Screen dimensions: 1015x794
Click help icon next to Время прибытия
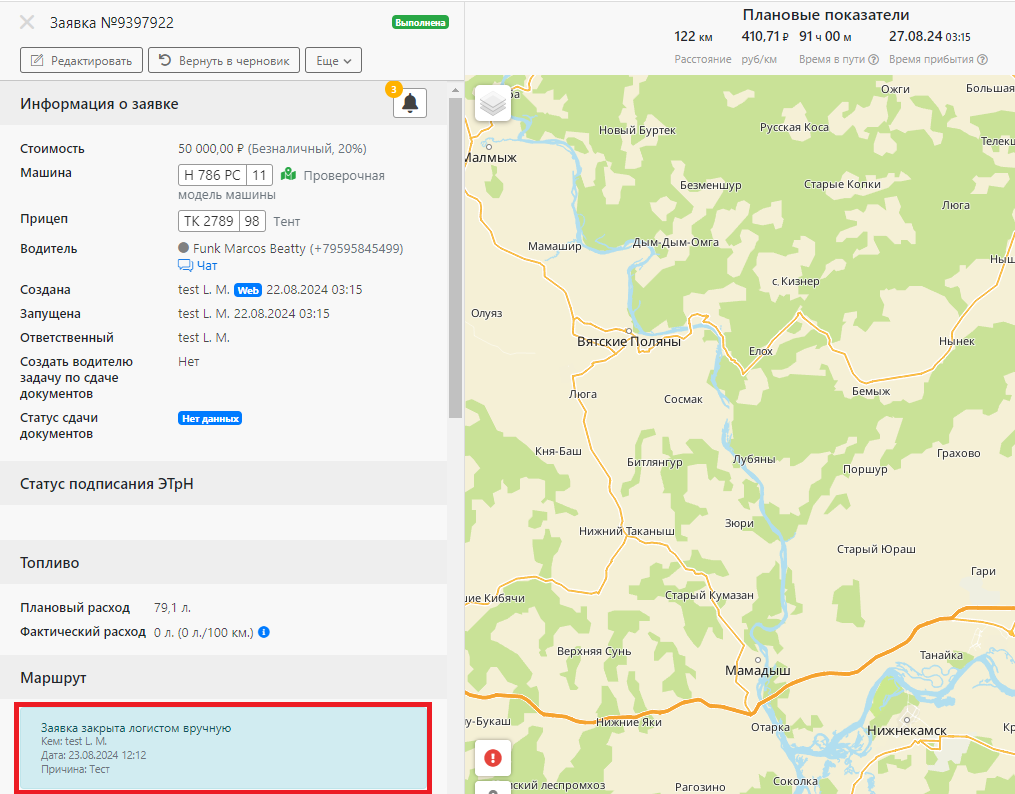coord(982,60)
